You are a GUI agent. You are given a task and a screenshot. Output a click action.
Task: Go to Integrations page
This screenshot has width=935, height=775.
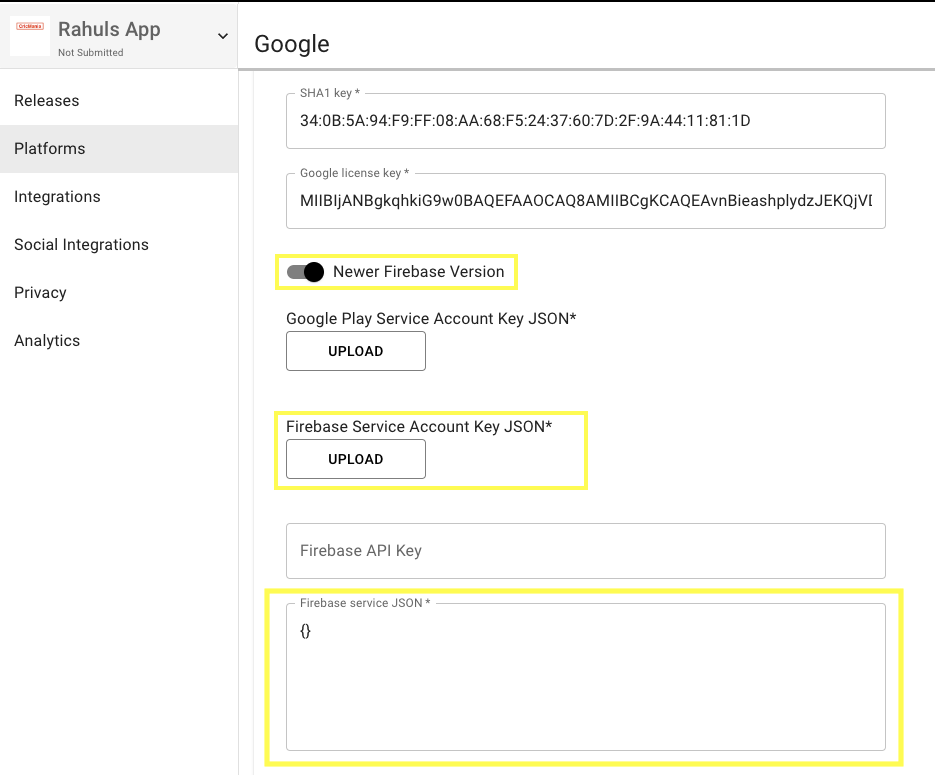(119, 197)
